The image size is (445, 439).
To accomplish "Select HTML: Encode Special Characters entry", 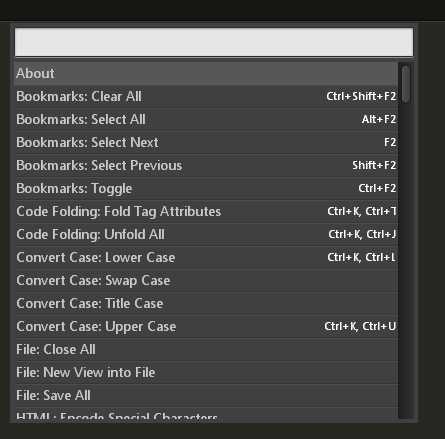I will (x=206, y=414).
